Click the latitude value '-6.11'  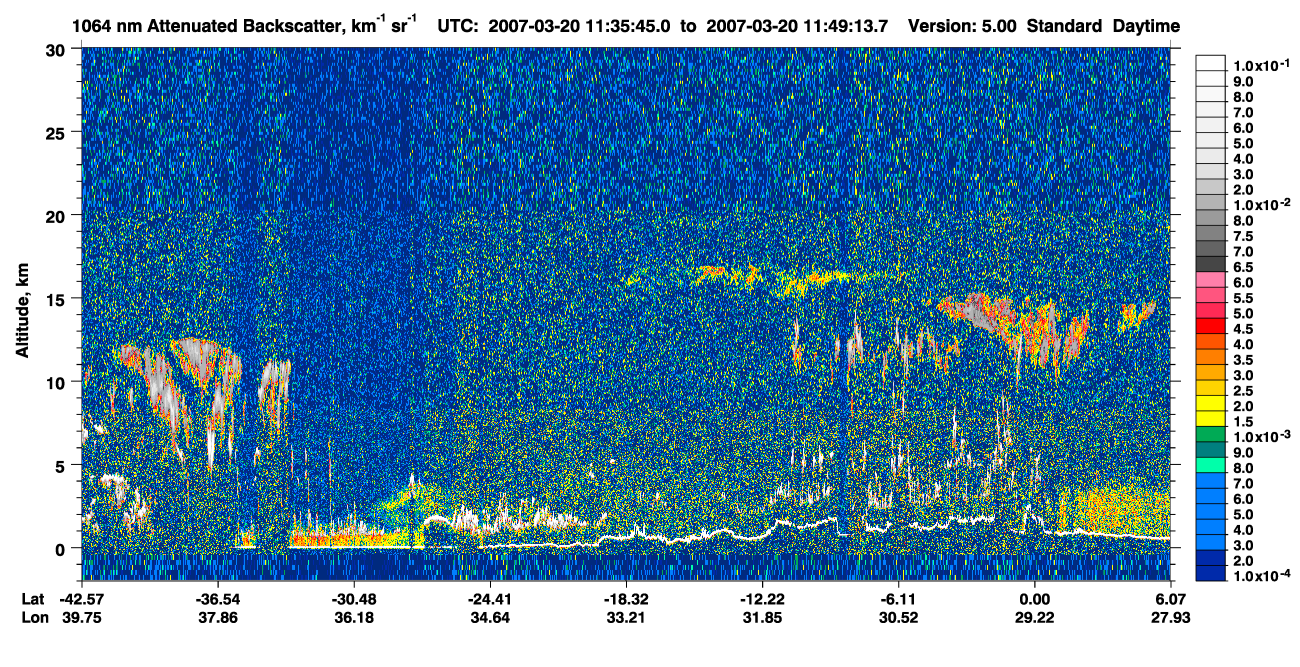(899, 598)
